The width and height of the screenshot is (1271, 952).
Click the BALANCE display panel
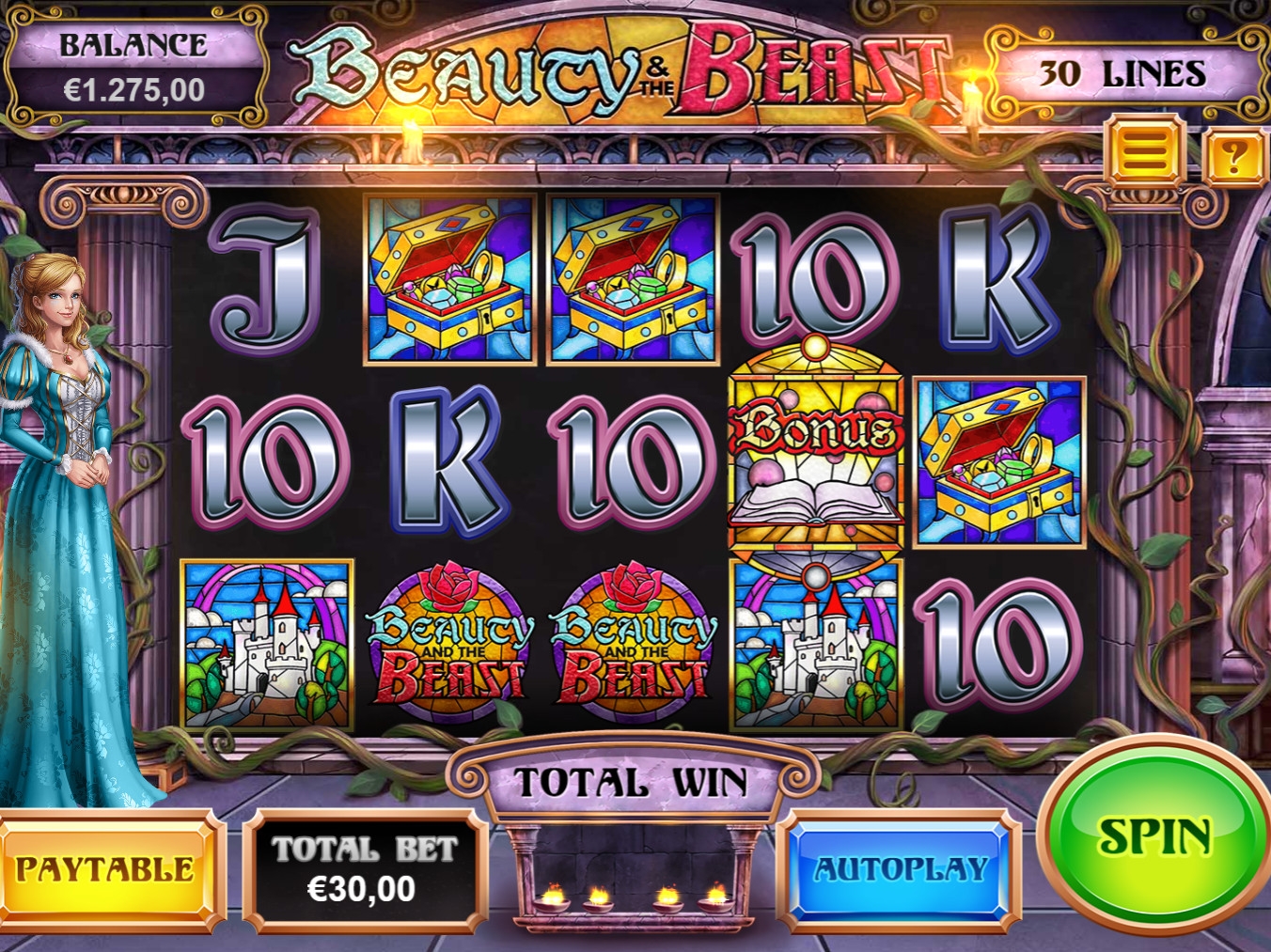[x=134, y=69]
